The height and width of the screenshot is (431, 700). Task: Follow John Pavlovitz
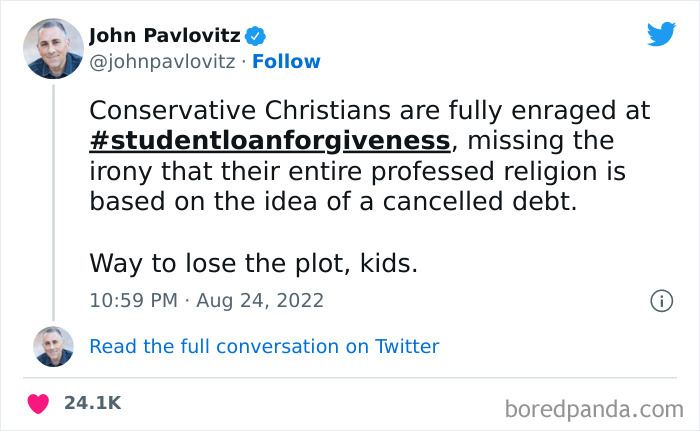coord(286,61)
